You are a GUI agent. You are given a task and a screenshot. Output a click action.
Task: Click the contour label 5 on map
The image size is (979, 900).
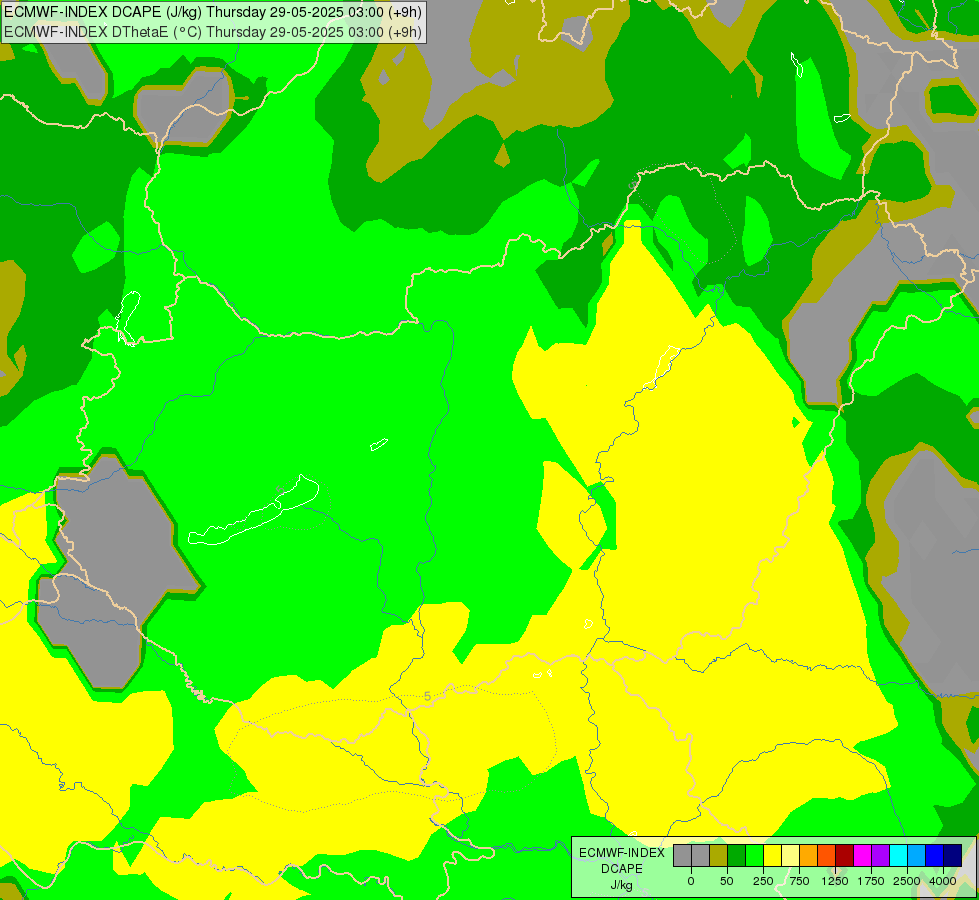[x=428, y=696]
